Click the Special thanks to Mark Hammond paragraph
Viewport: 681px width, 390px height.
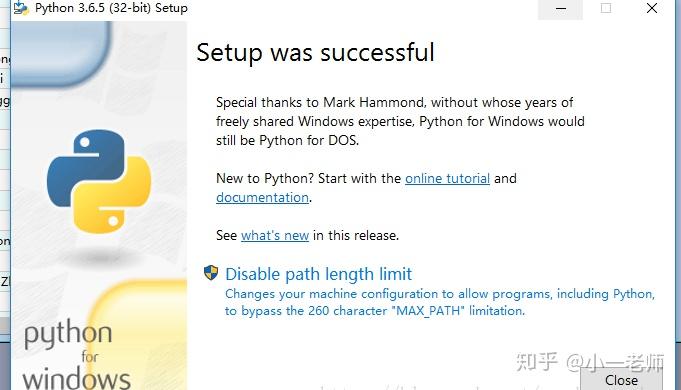[400, 121]
